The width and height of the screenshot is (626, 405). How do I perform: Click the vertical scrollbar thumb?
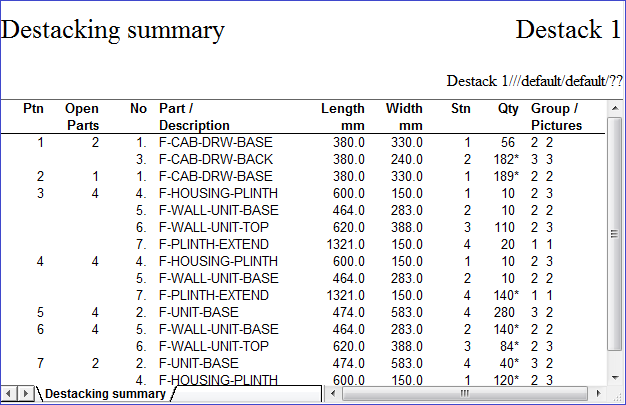click(616, 234)
